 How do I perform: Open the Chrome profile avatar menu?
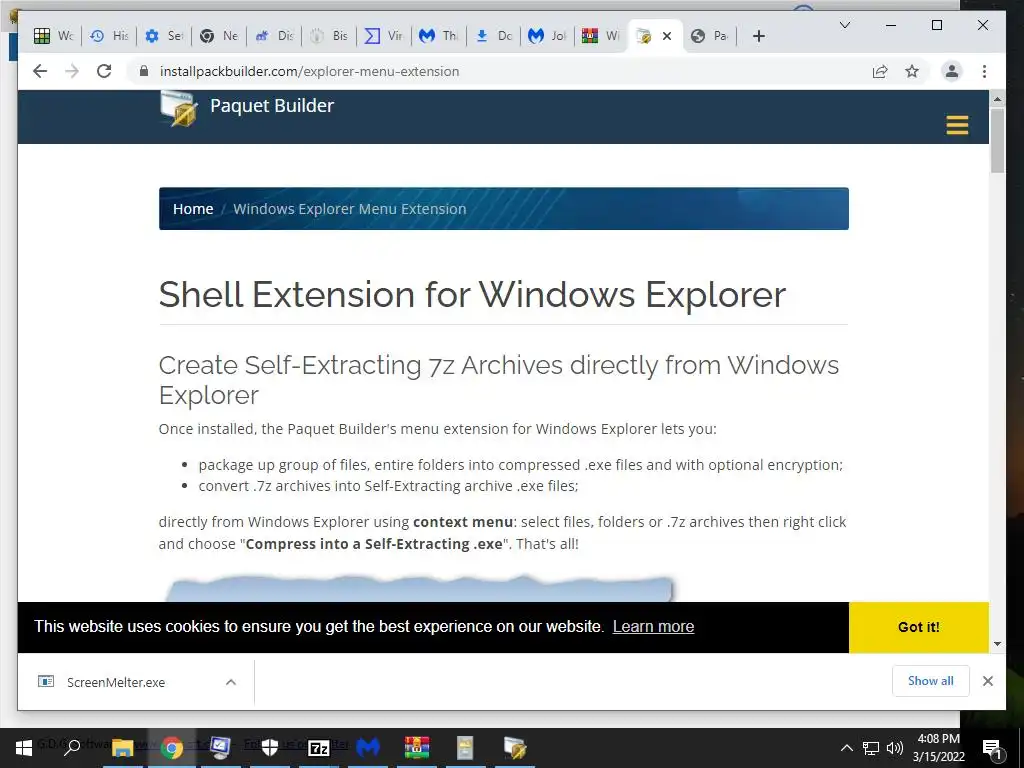[x=952, y=71]
